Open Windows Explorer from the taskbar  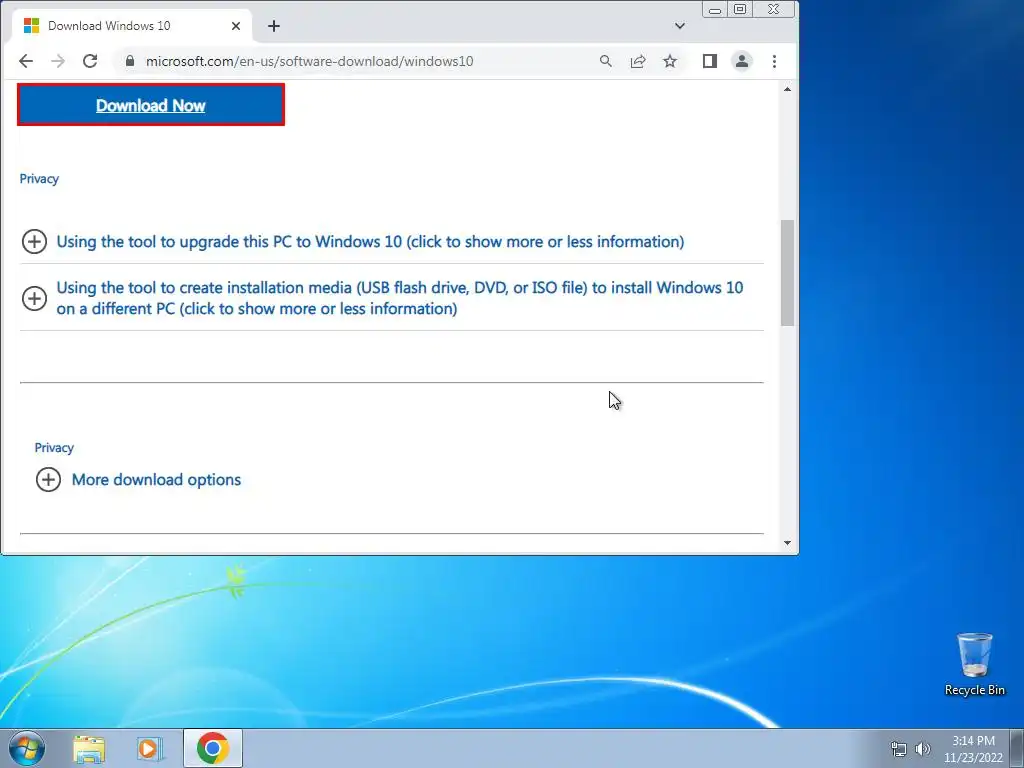[x=89, y=749]
